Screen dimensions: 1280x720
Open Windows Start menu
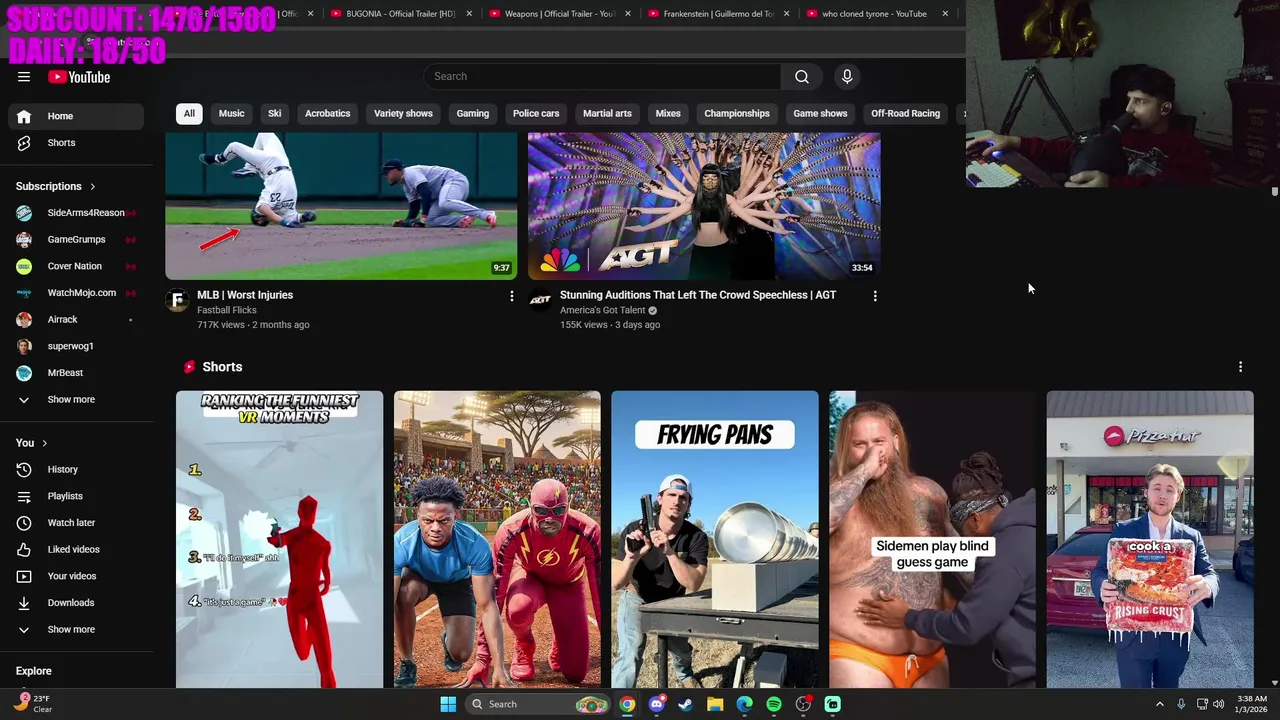448,704
